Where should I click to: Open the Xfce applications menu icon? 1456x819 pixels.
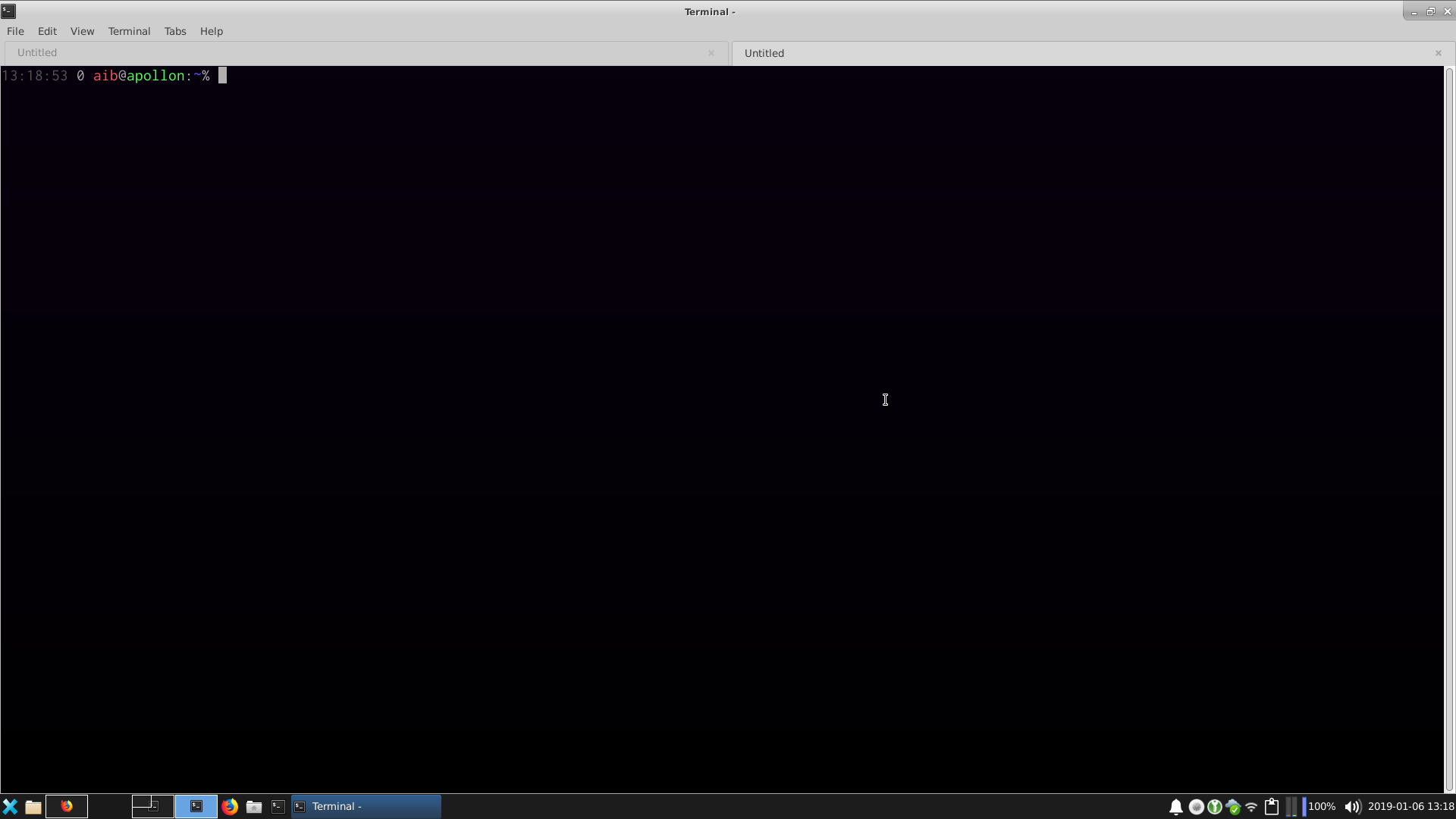(10, 806)
